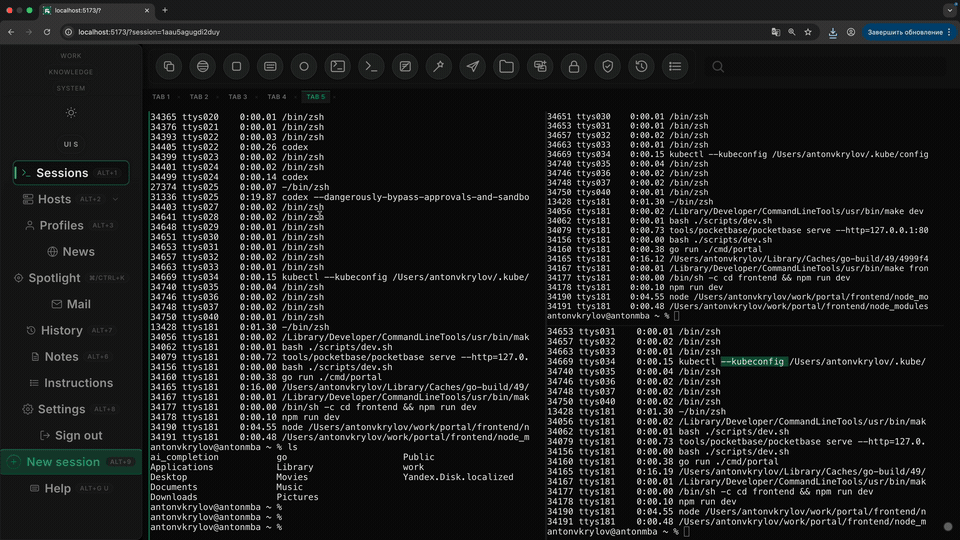Image resolution: width=960 pixels, height=540 pixels.
Task: Click the search magnifier icon
Action: click(718, 67)
